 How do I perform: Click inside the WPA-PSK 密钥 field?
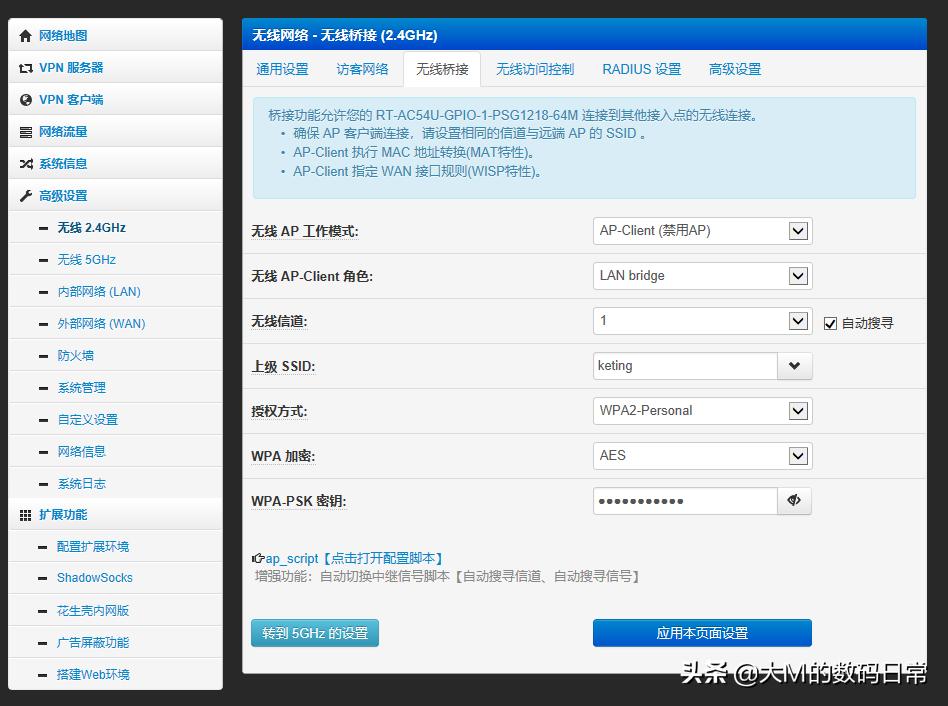click(x=685, y=500)
